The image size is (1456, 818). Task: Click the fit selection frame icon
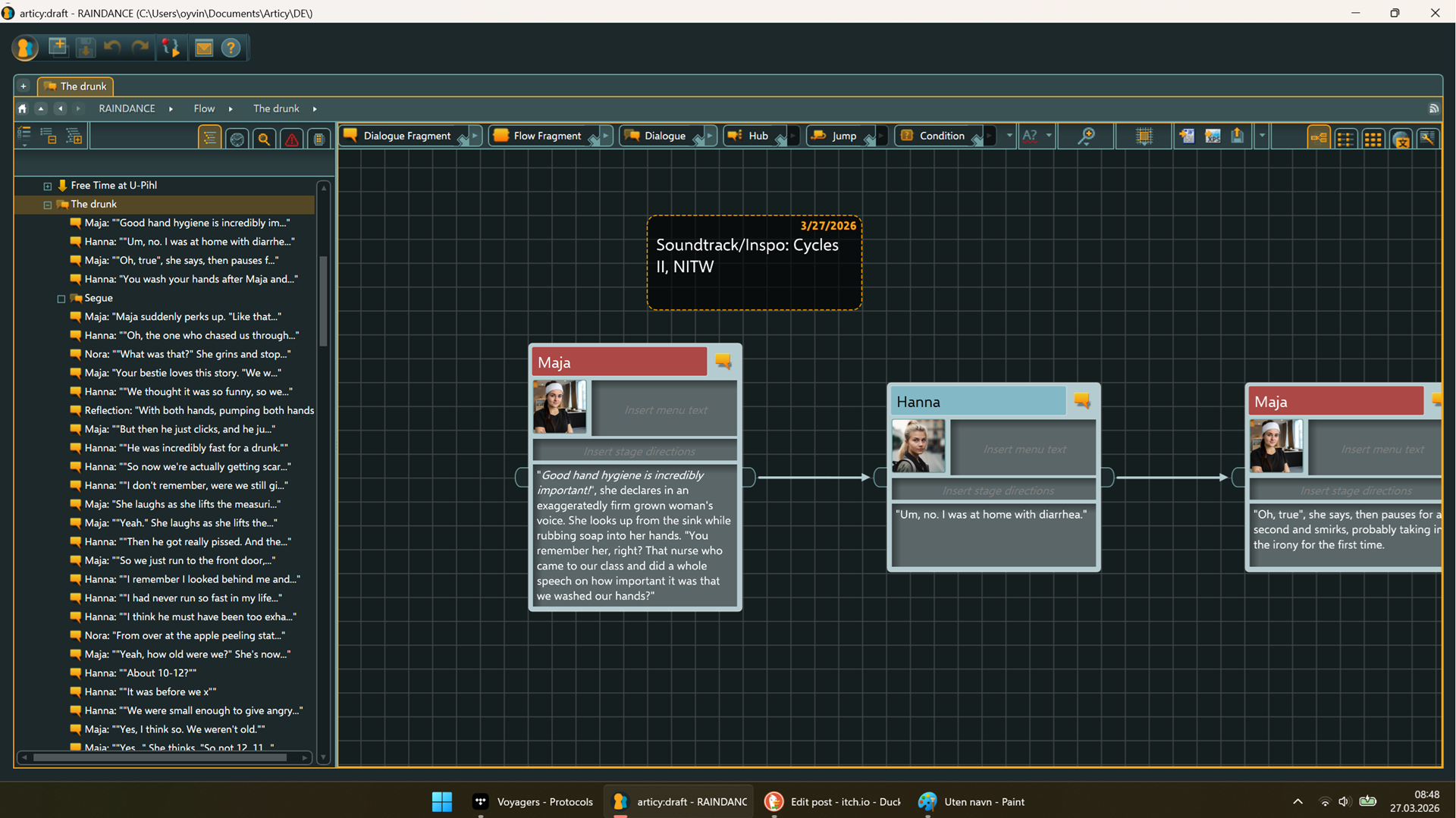coord(1144,136)
